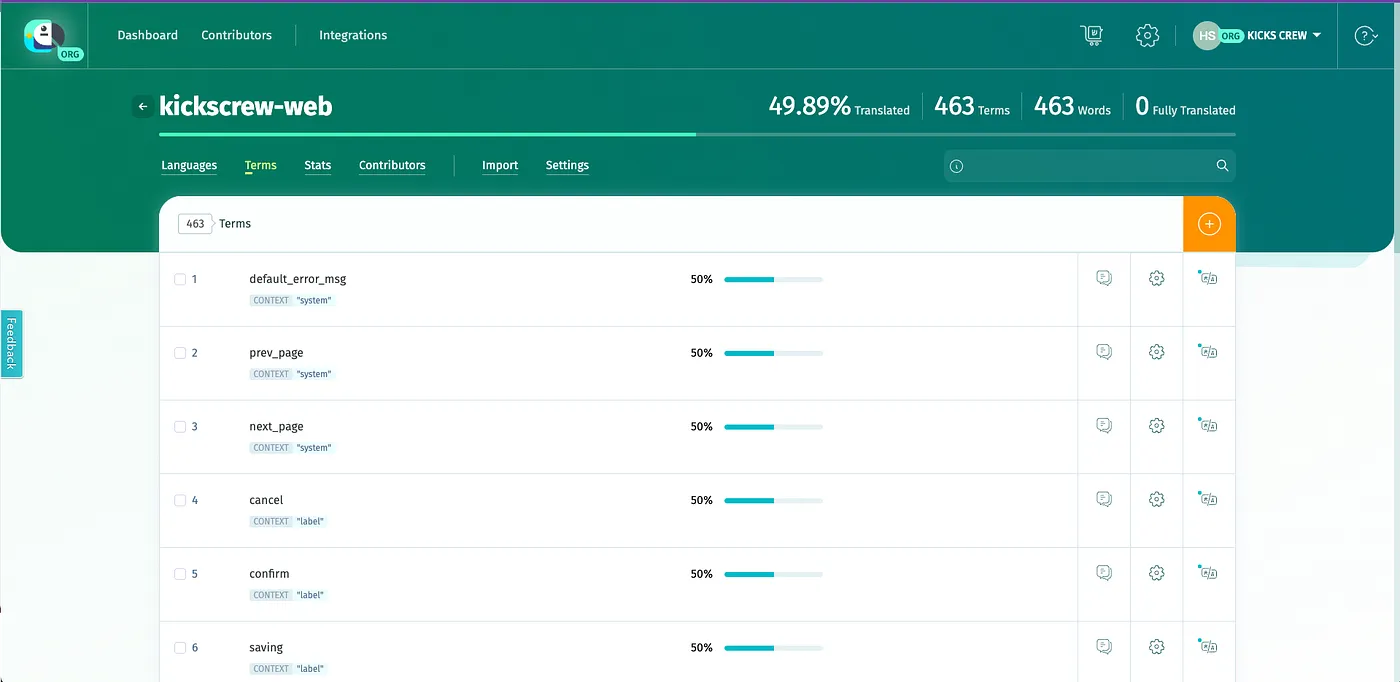This screenshot has height=682, width=1400.
Task: Open comments for cancel term
Action: 1104,499
